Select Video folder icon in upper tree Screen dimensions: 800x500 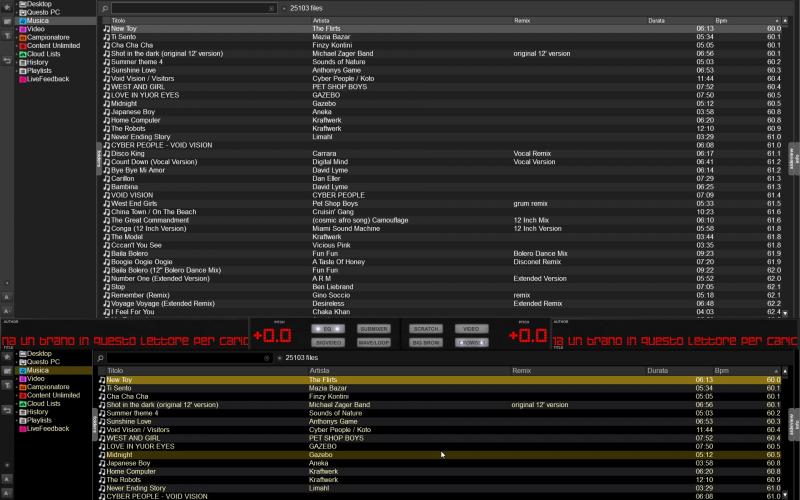coord(22,29)
